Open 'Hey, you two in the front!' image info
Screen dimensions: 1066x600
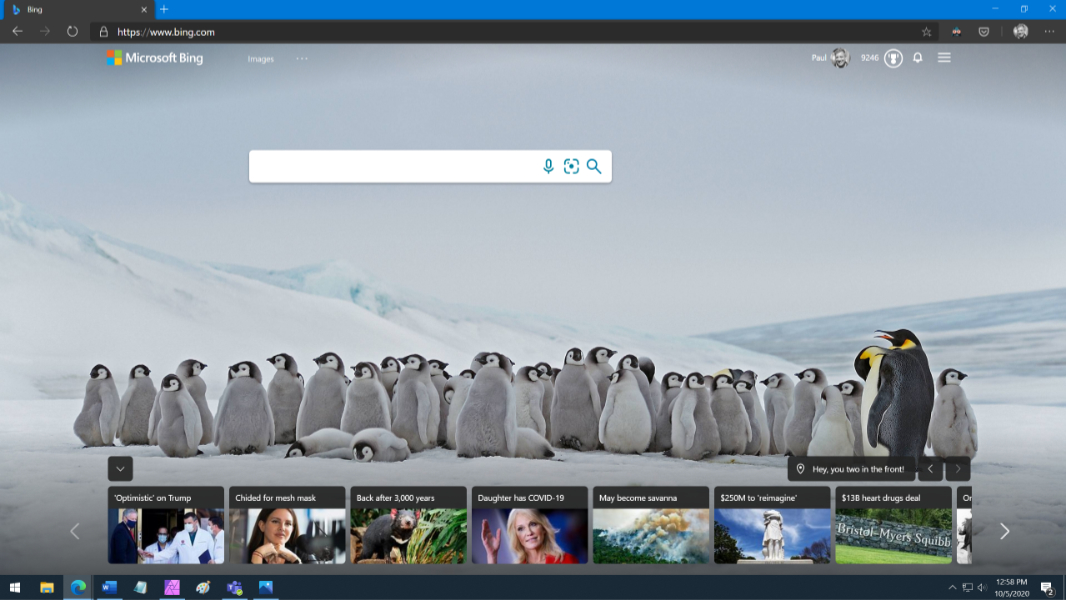851,469
